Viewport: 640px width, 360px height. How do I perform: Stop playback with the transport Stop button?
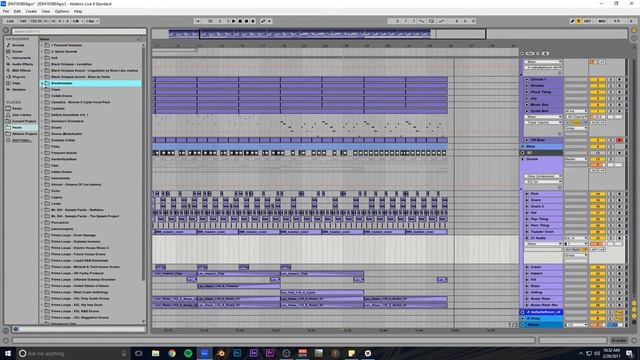[x=240, y=21]
